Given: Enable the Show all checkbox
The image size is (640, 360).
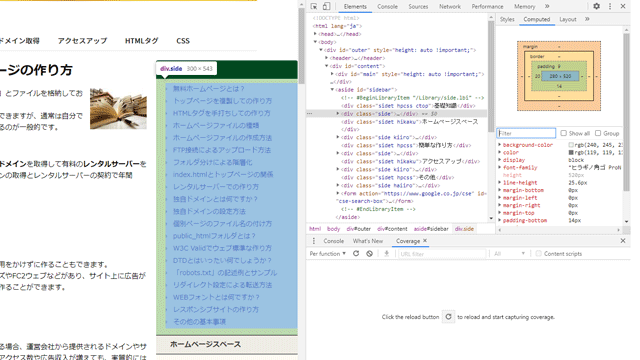Looking at the screenshot, I should tap(563, 133).
